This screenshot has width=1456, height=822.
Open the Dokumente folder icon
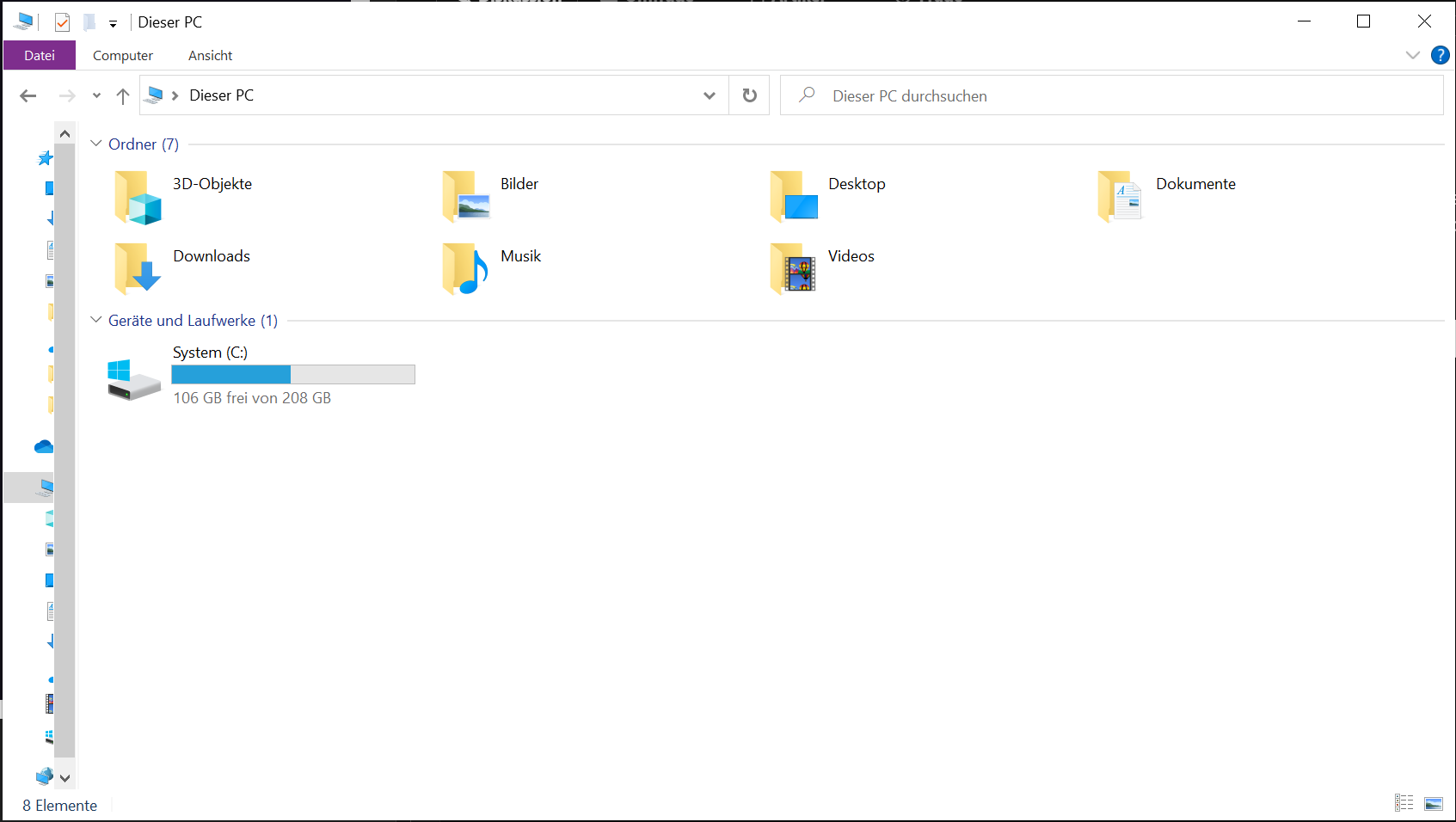coord(1121,196)
